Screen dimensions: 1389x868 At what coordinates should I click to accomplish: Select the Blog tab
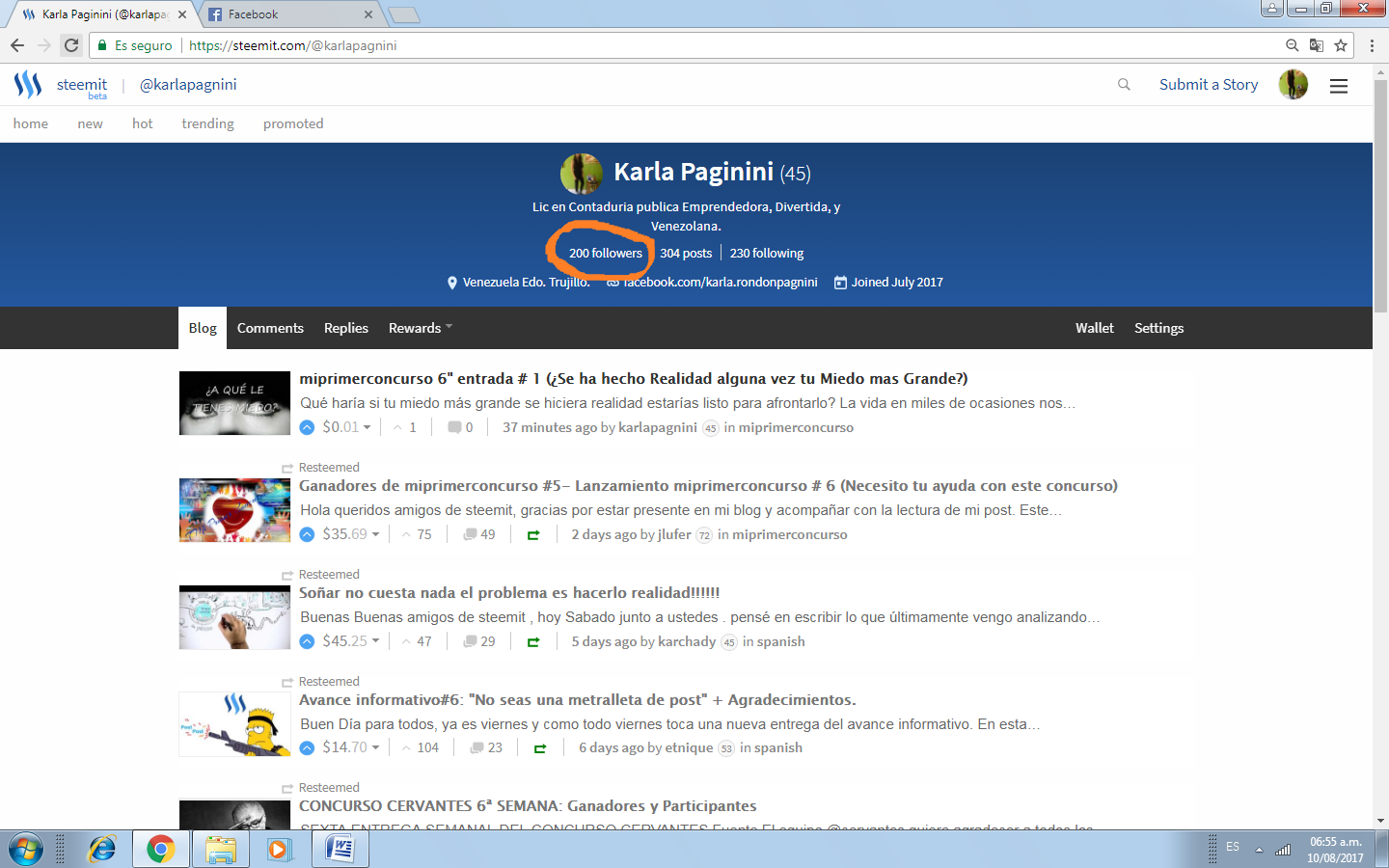tap(203, 328)
